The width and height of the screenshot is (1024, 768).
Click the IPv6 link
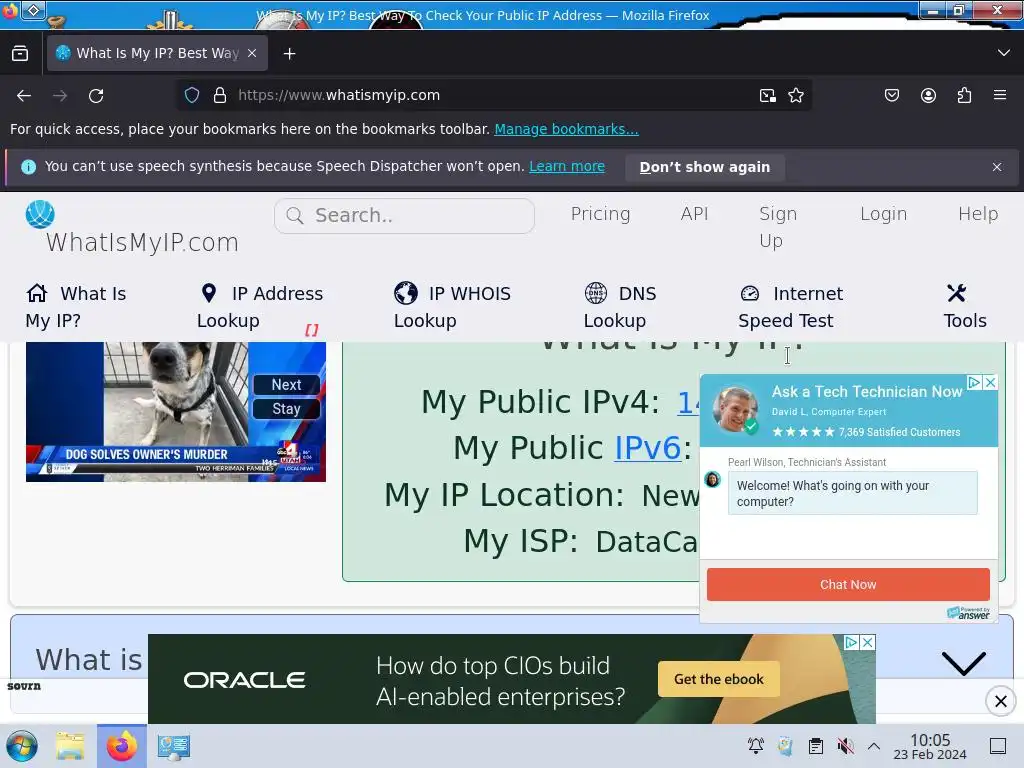pyautogui.click(x=647, y=448)
